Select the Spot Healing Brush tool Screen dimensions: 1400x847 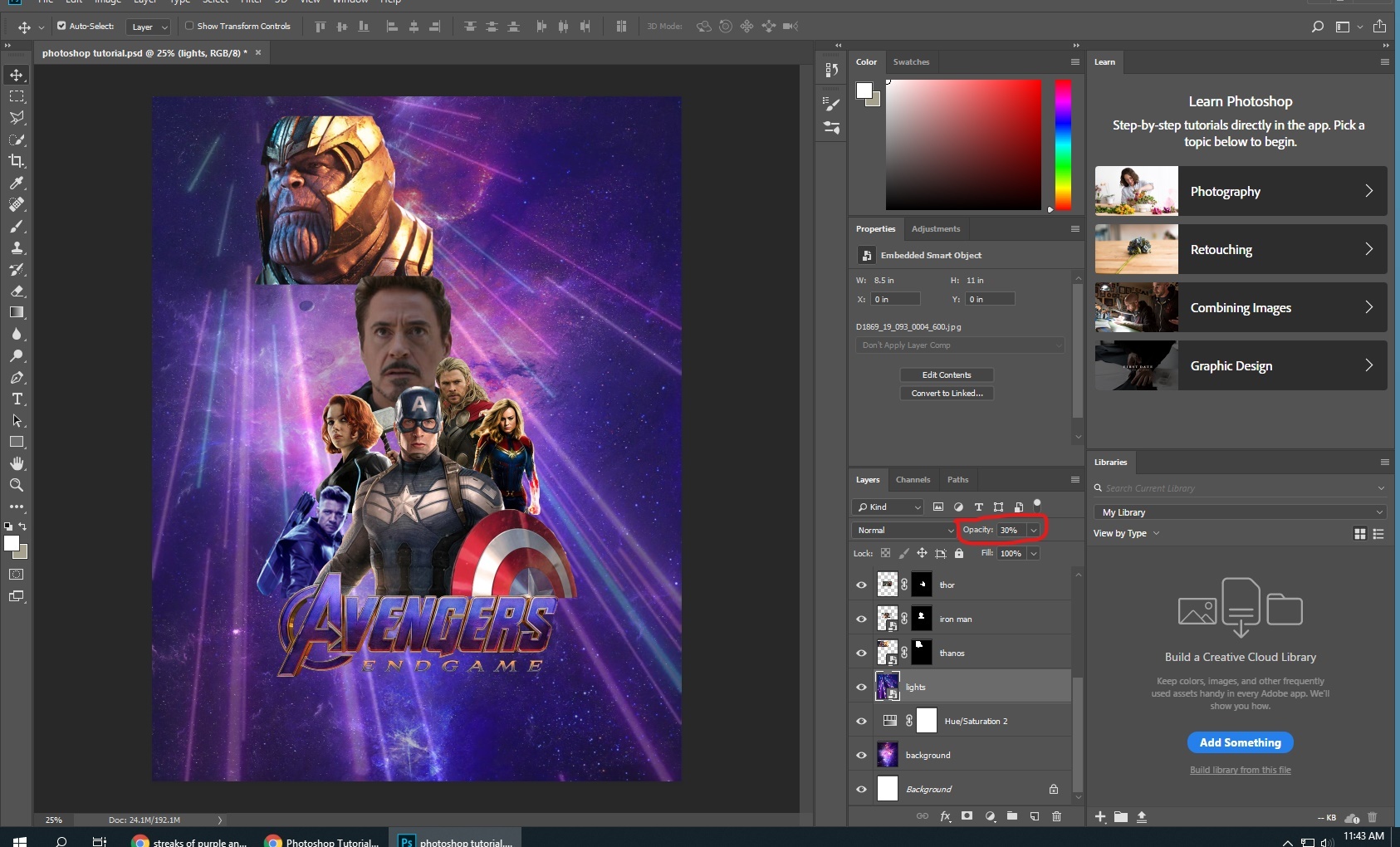[x=17, y=204]
